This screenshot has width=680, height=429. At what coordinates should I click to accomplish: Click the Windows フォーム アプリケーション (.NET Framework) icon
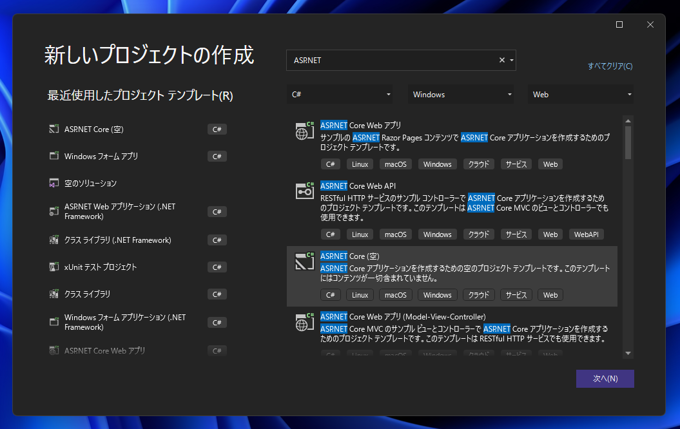(54, 322)
